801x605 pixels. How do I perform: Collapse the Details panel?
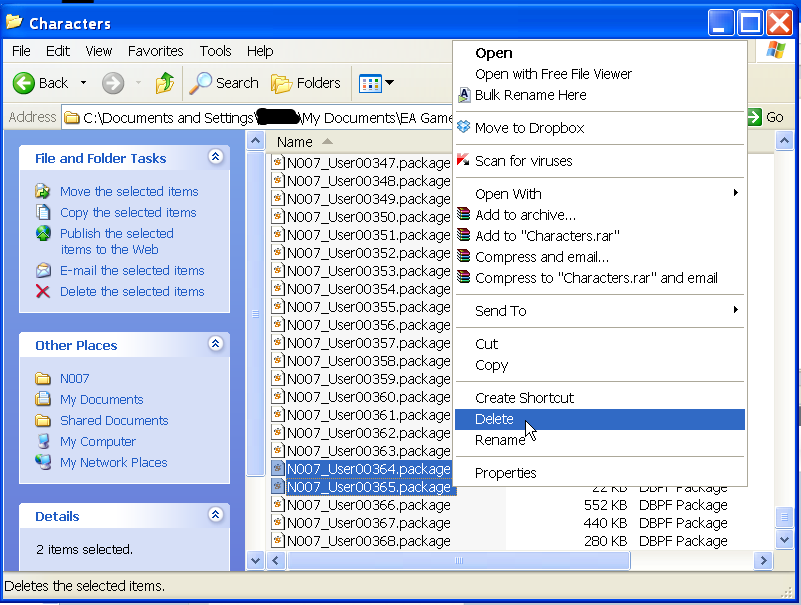216,514
